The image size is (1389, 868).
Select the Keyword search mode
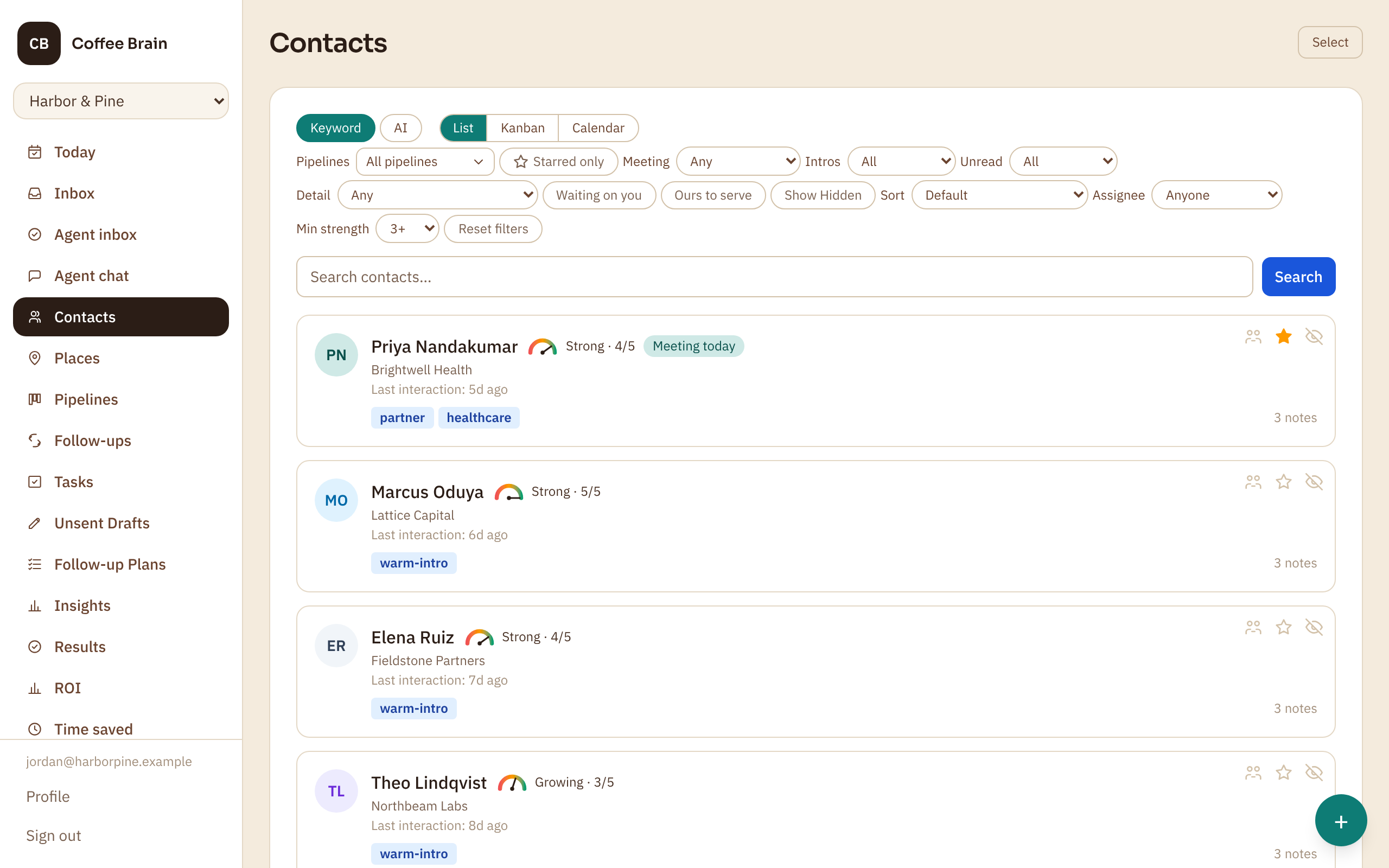(x=336, y=128)
